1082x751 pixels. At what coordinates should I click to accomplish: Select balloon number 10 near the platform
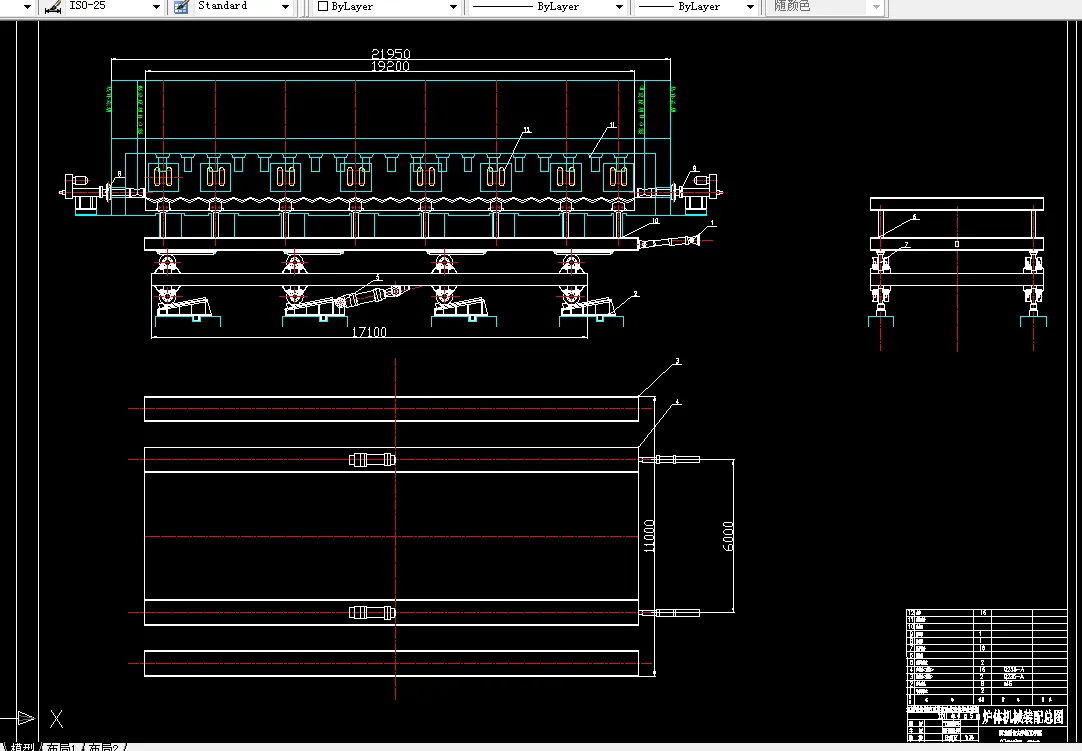point(655,221)
